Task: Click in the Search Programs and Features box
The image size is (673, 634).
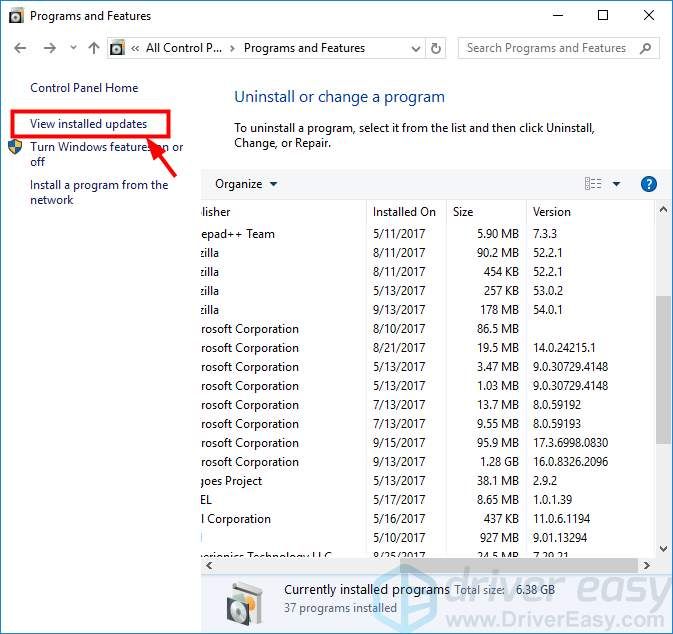Action: click(x=546, y=48)
